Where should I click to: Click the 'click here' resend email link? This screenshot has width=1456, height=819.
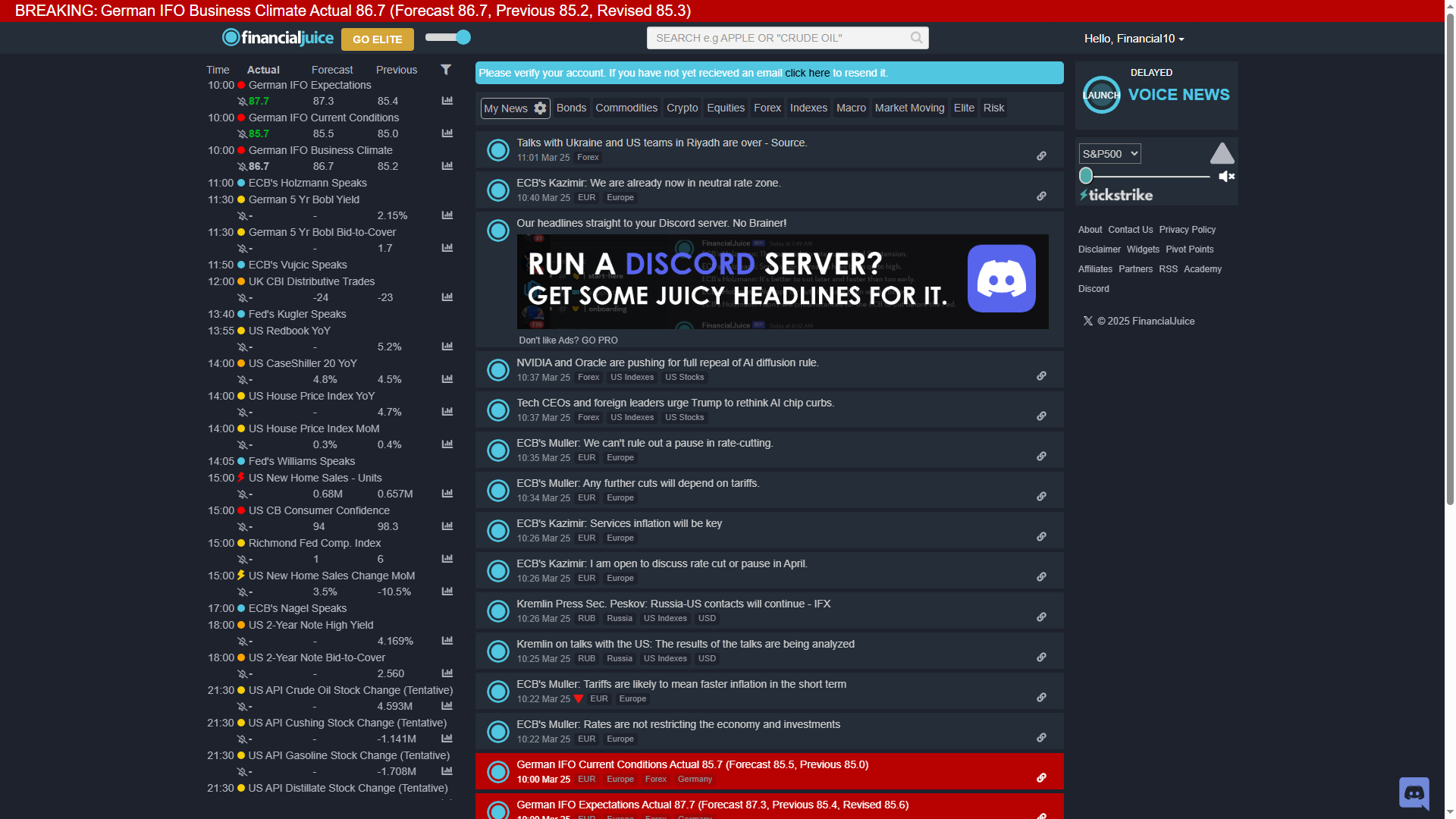(807, 74)
